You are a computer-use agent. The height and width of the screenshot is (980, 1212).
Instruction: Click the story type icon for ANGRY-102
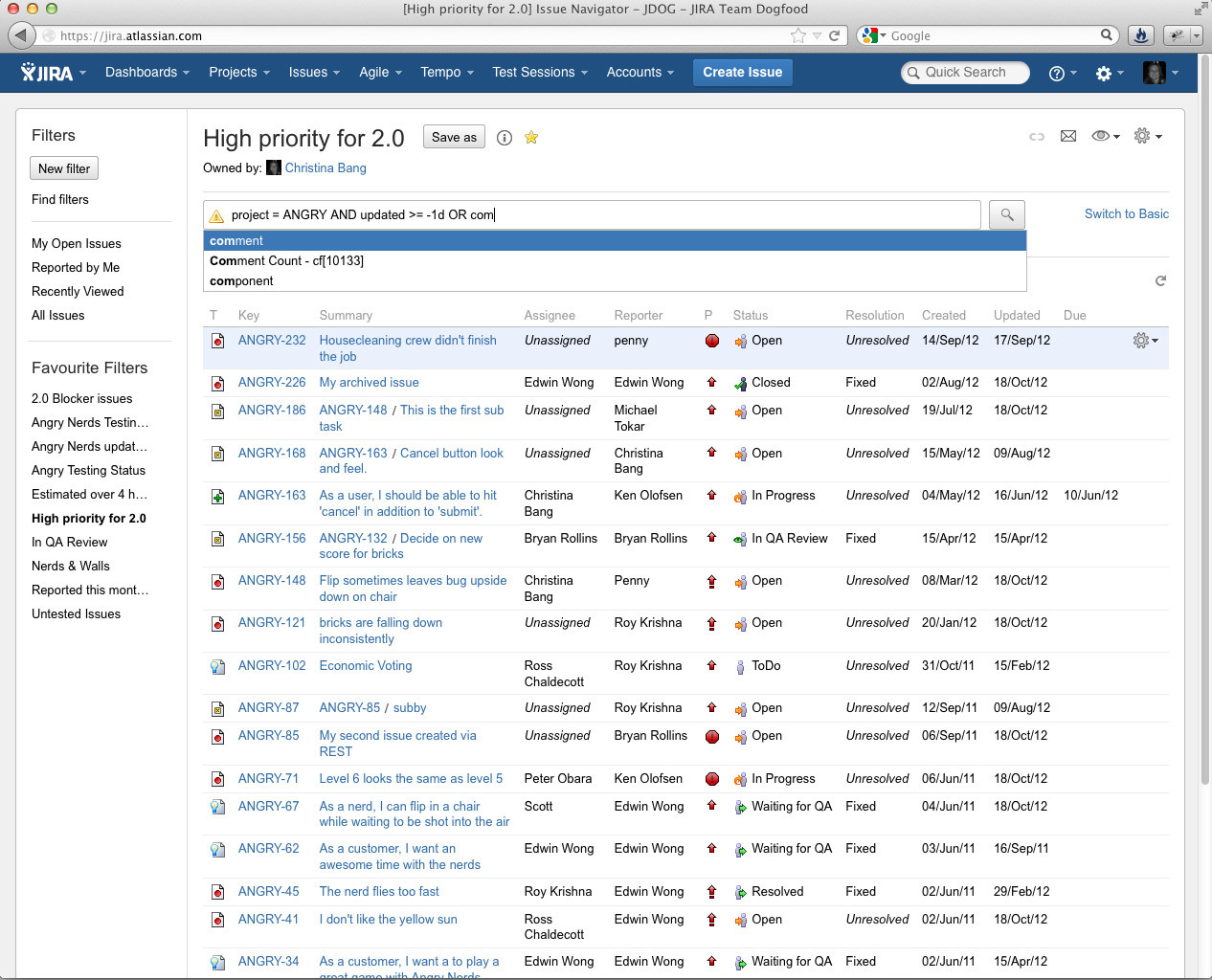[x=217, y=666]
